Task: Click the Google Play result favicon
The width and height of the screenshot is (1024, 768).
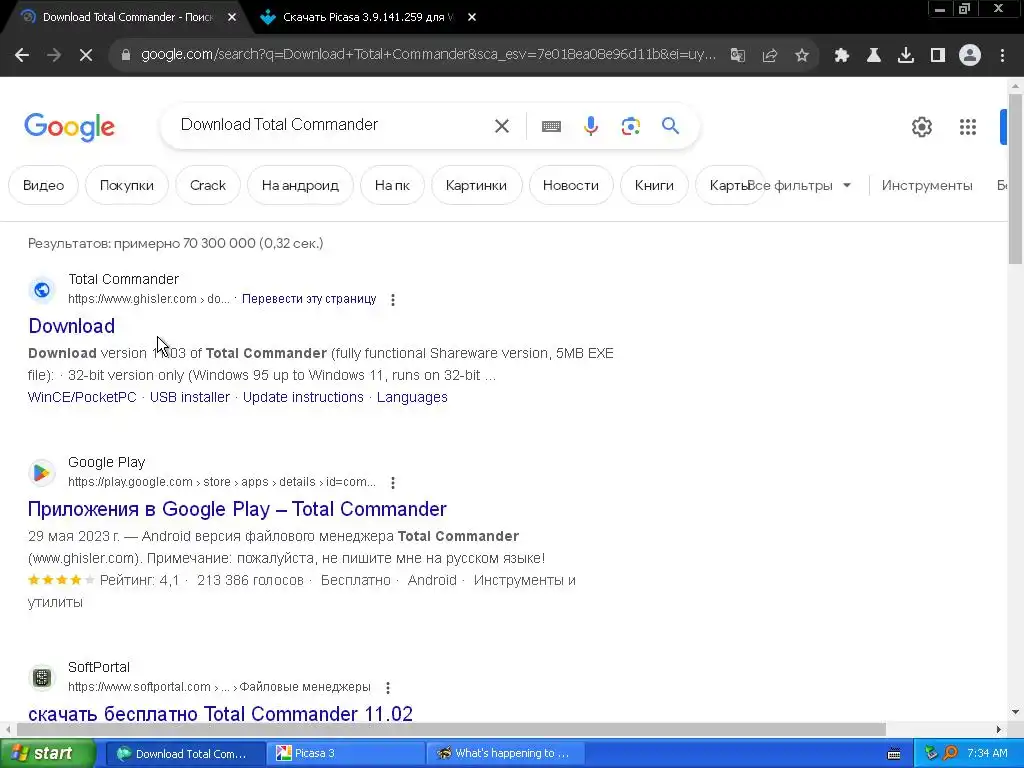Action: coord(42,472)
